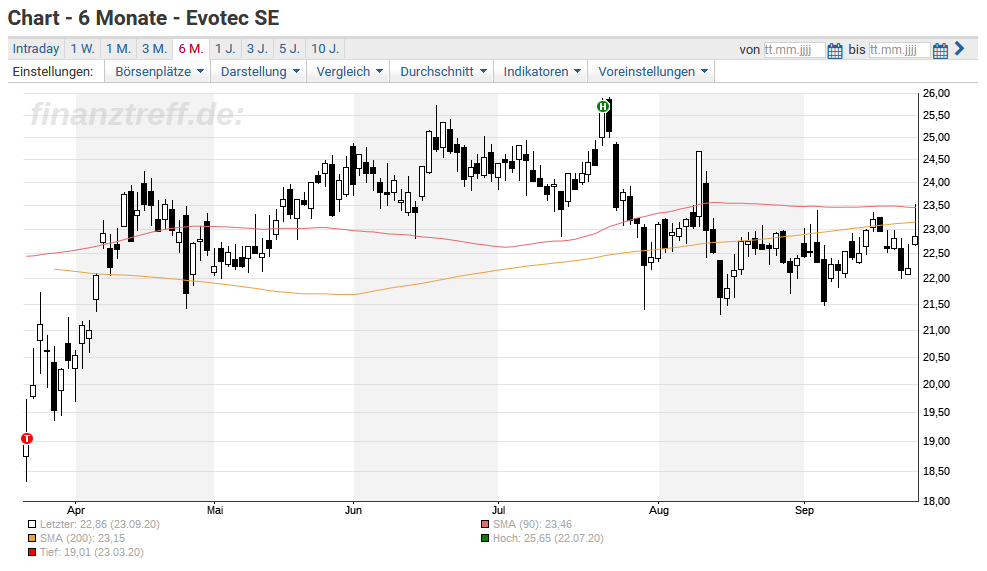Click the 21,00 price axis label
The height and width of the screenshot is (571, 987).
[937, 330]
